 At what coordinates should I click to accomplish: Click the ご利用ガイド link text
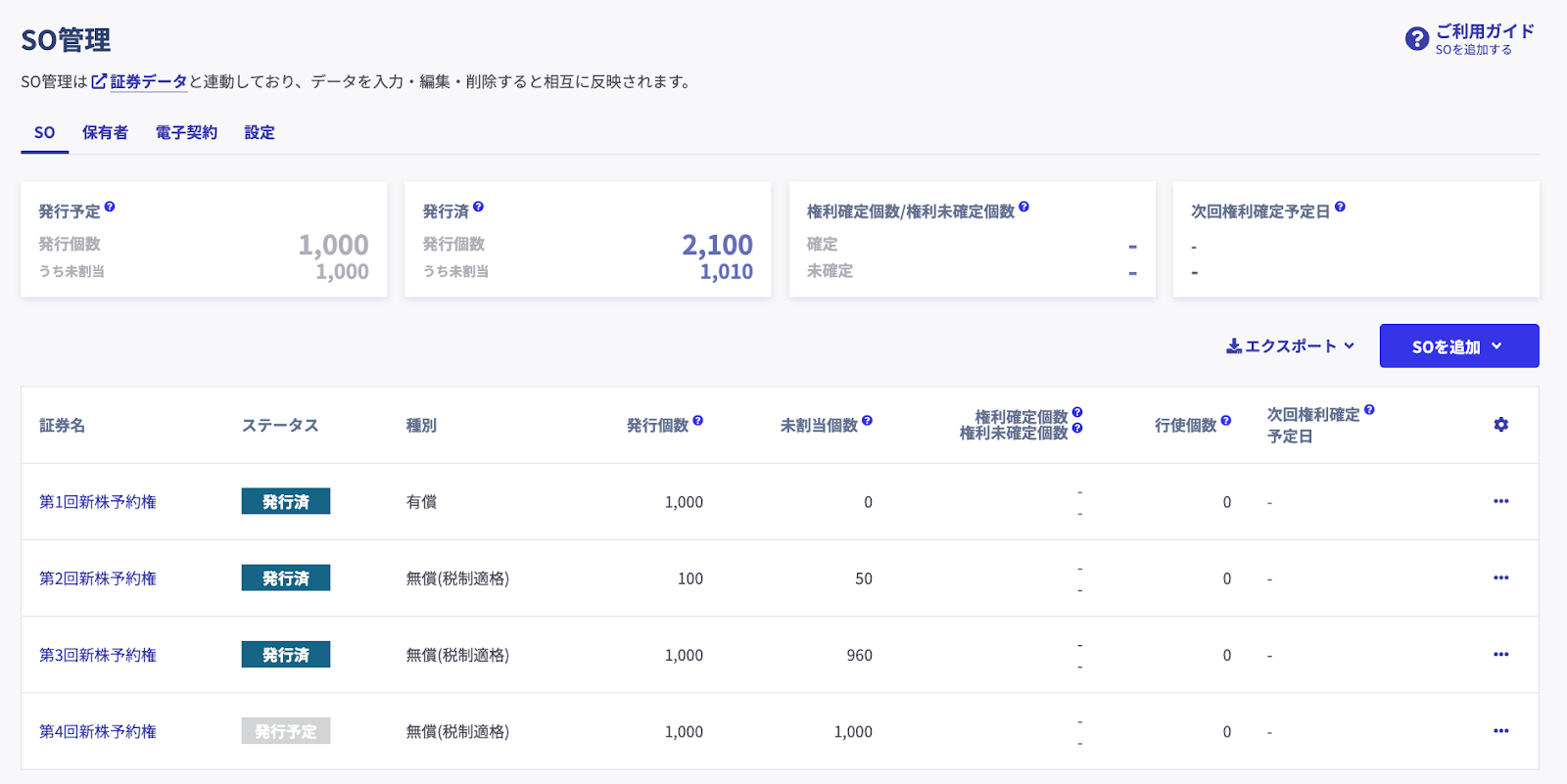[1485, 31]
